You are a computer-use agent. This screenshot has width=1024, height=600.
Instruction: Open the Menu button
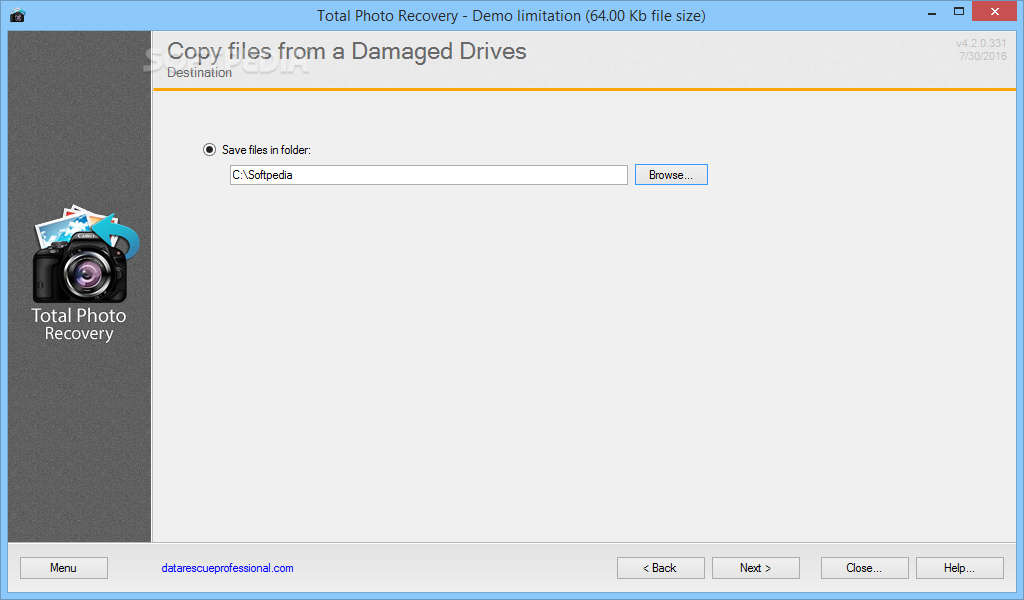64,568
